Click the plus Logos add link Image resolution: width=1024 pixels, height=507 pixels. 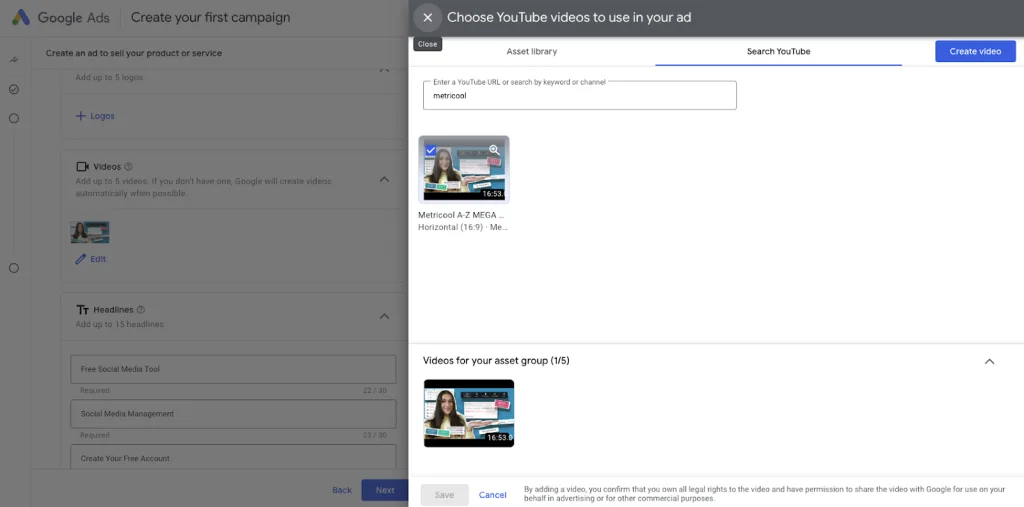tap(95, 116)
